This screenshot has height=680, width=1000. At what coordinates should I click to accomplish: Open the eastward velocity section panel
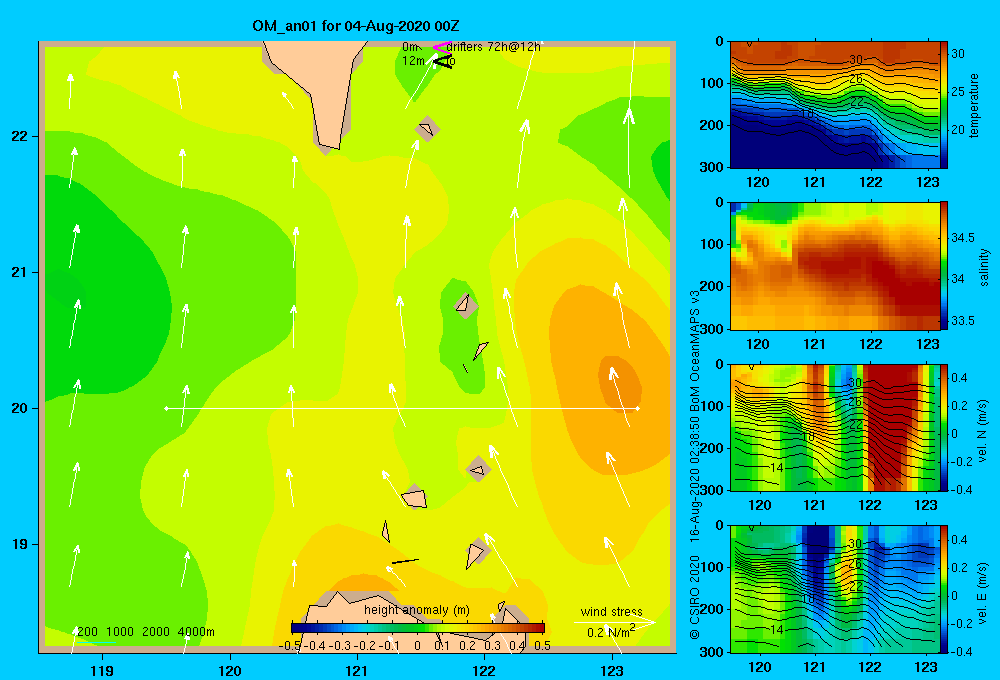point(835,589)
